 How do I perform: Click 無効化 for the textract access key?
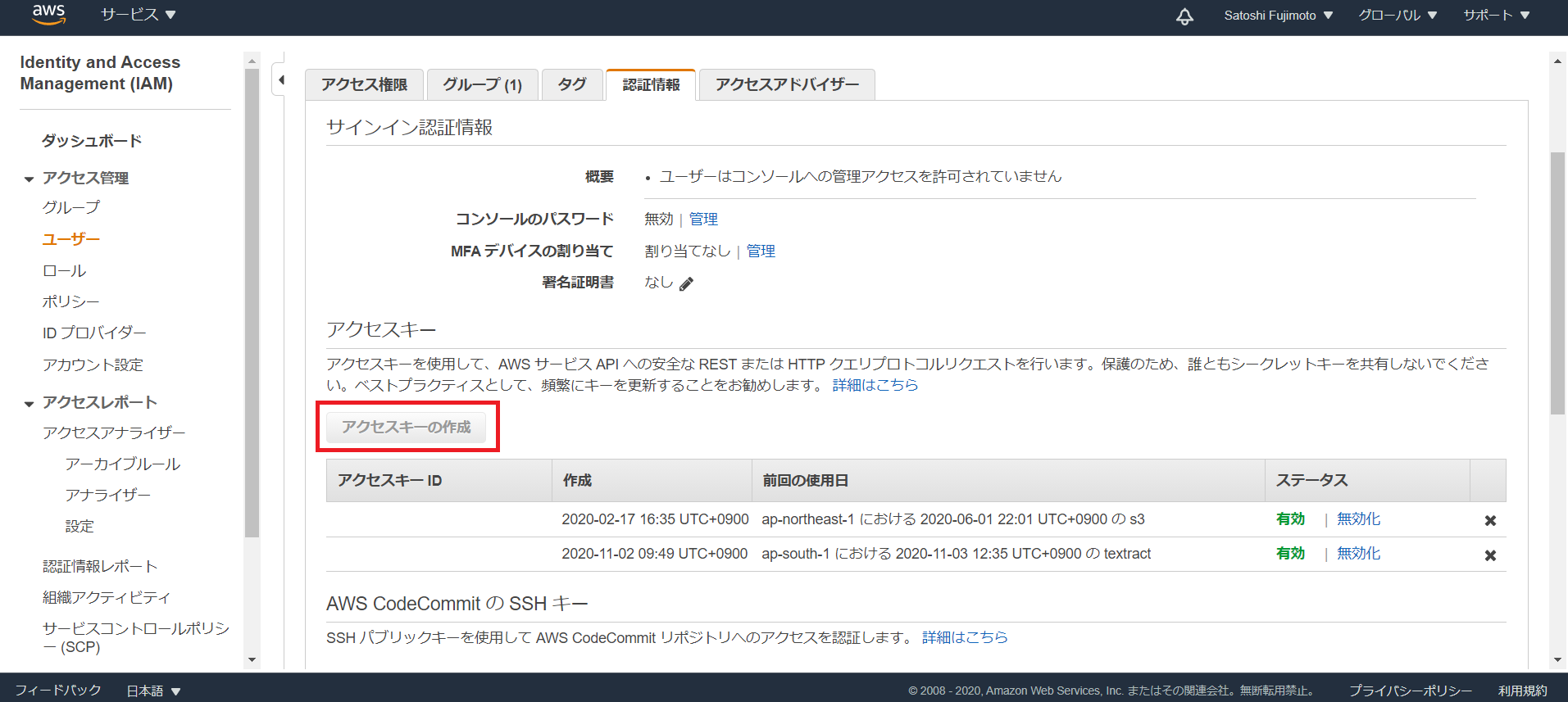pos(1358,554)
